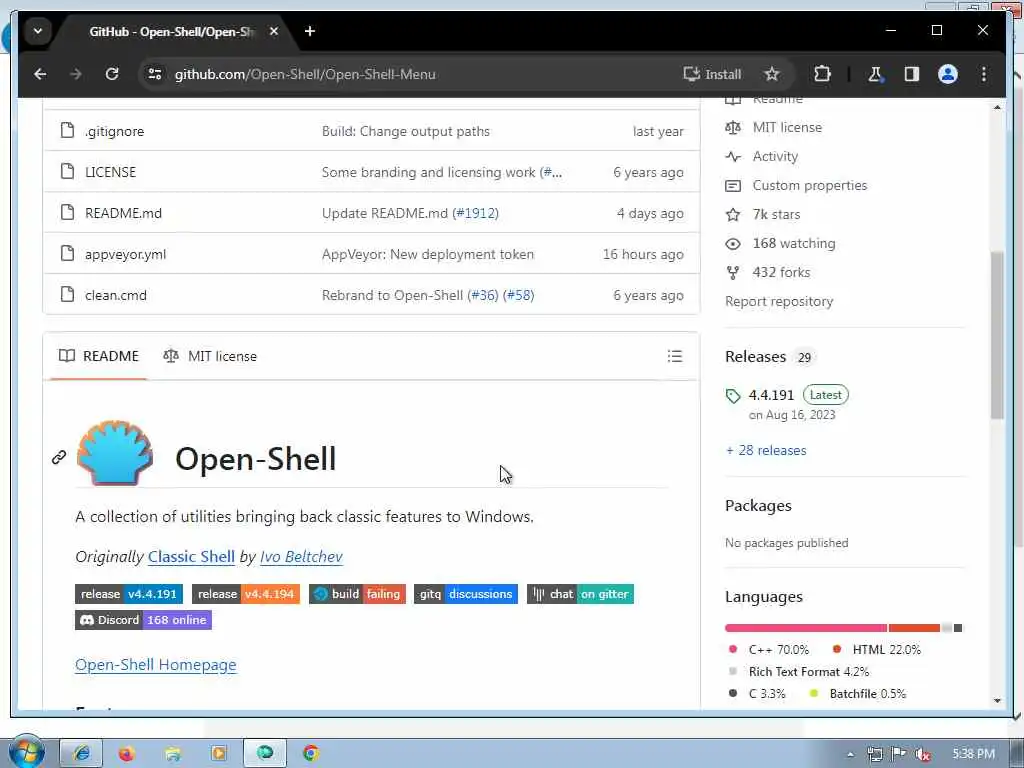
Task: Toggle the browser side panel icon
Action: tap(911, 74)
